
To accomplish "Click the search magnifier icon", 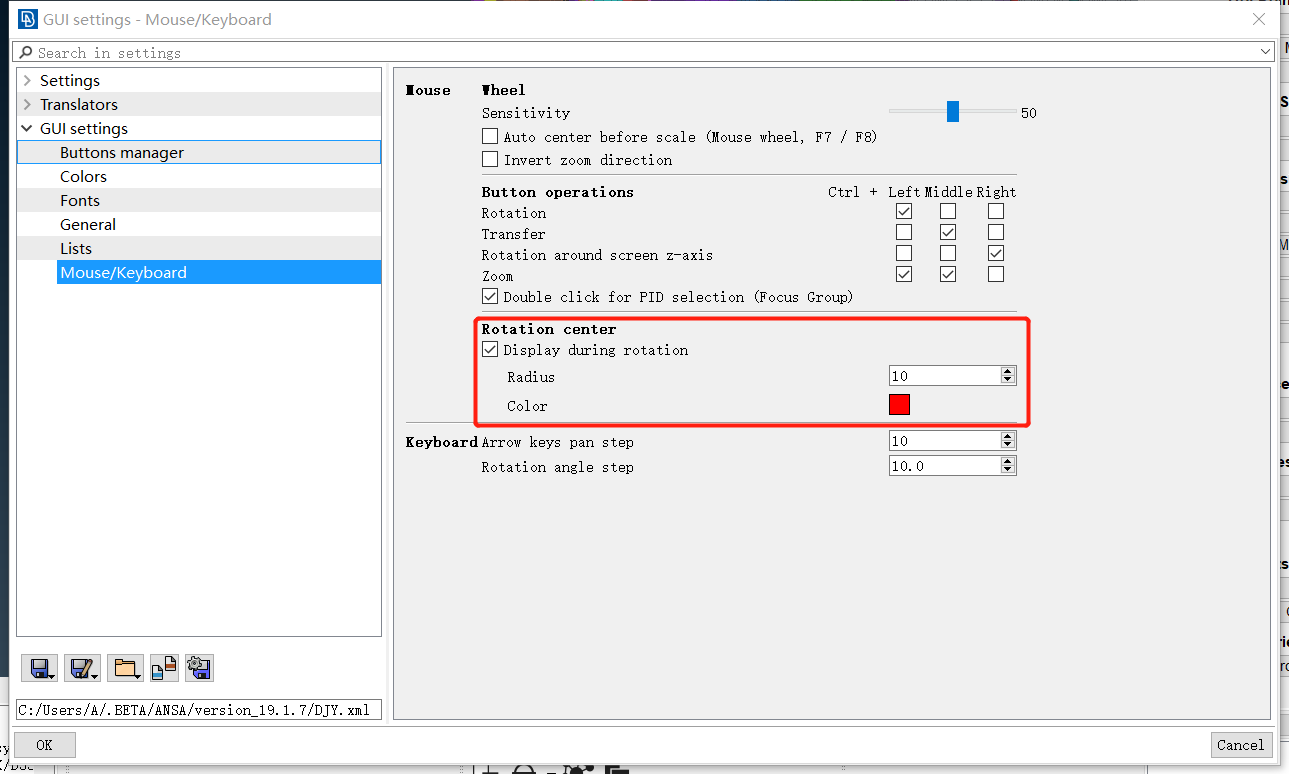I will (x=26, y=52).
